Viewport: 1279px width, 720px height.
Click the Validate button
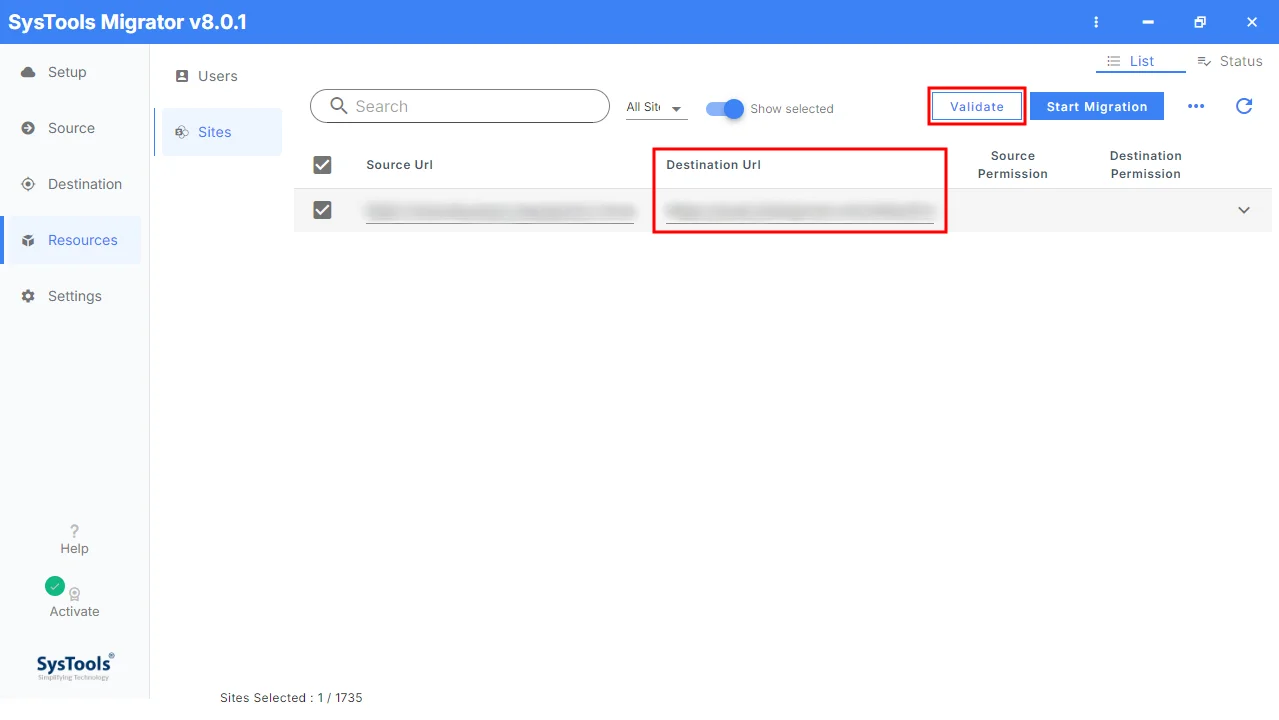(977, 106)
